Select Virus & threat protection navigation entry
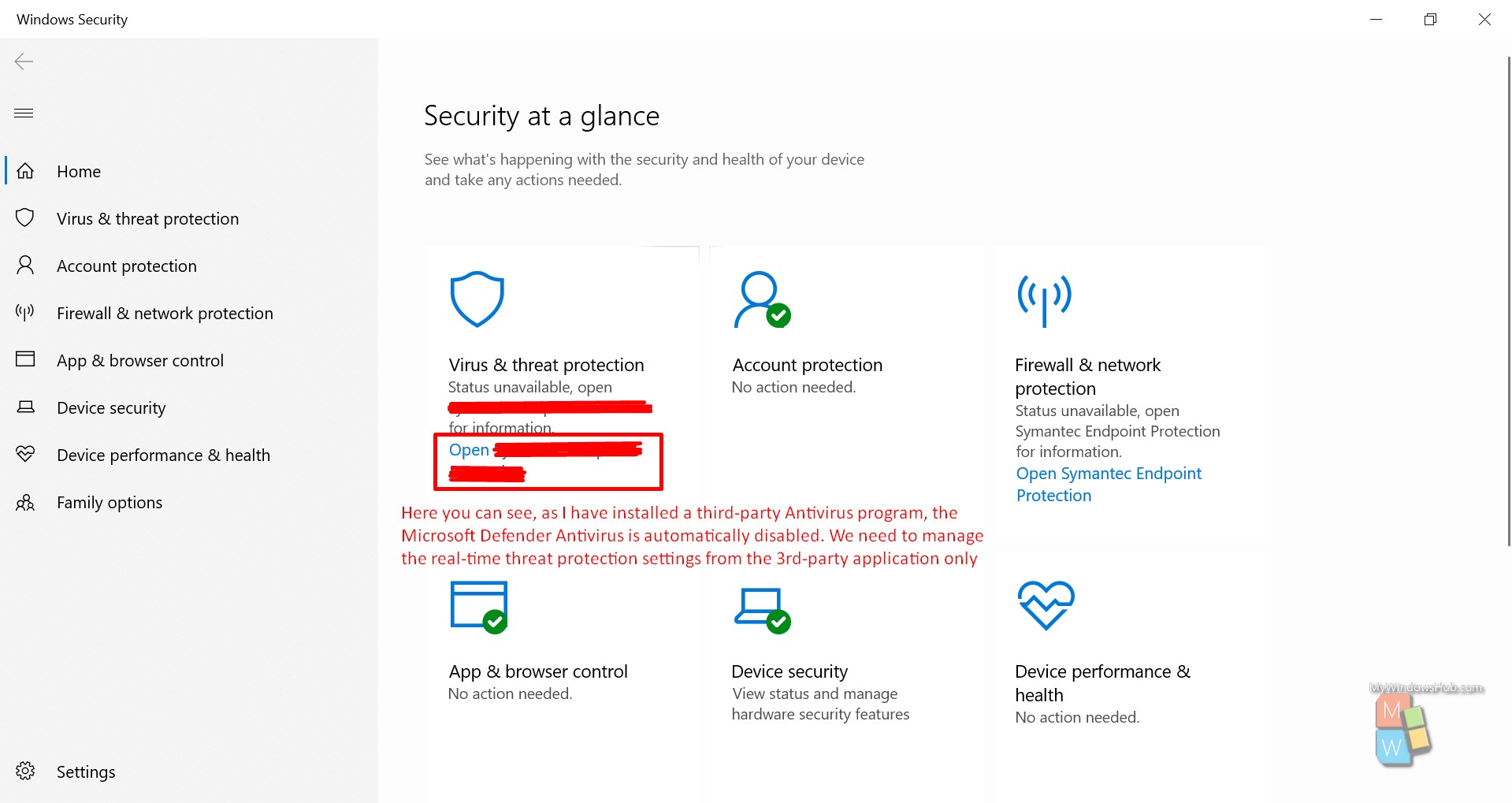Viewport: 1512px width, 803px height. pyautogui.click(x=148, y=218)
